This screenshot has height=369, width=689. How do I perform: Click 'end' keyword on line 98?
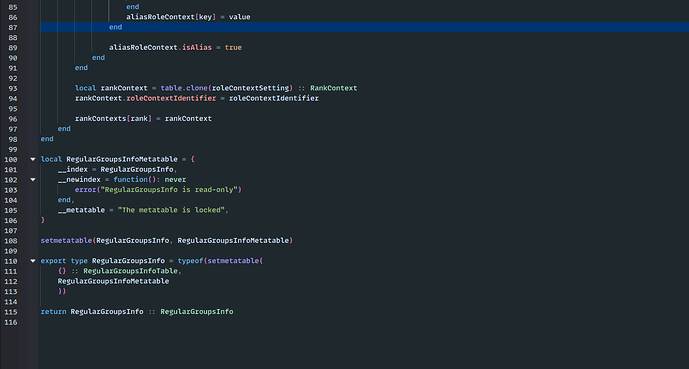47,139
